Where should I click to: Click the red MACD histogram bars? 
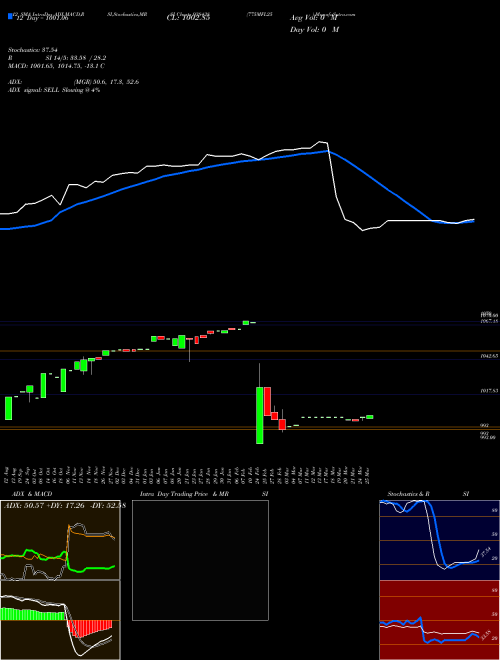point(90,628)
